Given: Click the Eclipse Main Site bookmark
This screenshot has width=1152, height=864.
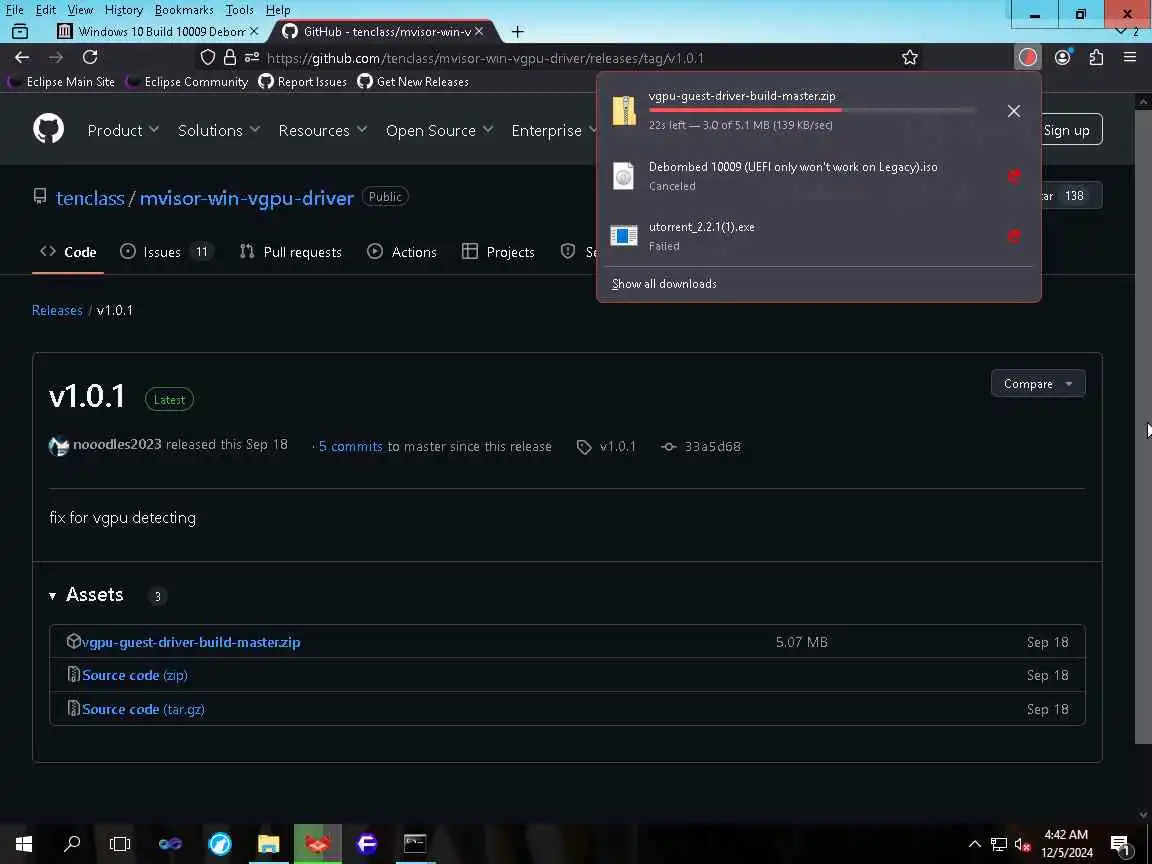Looking at the screenshot, I should tap(62, 82).
